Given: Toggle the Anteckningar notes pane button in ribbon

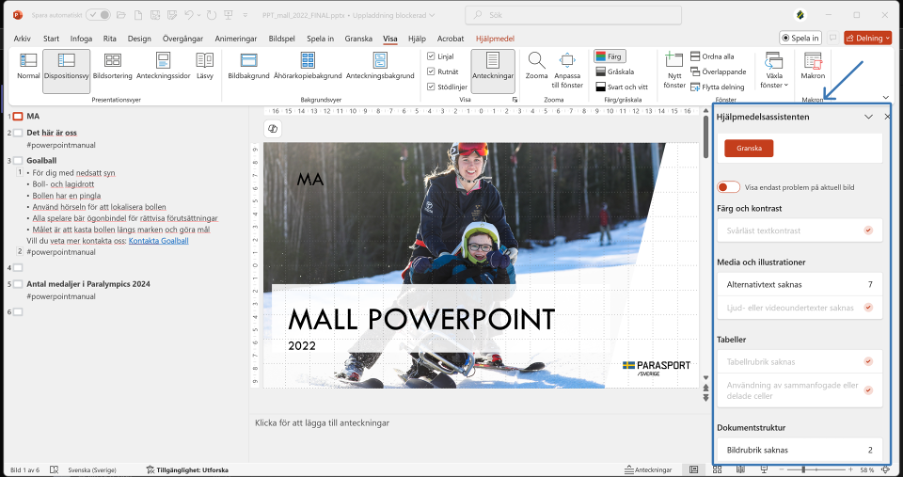Looking at the screenshot, I should coord(493,70).
